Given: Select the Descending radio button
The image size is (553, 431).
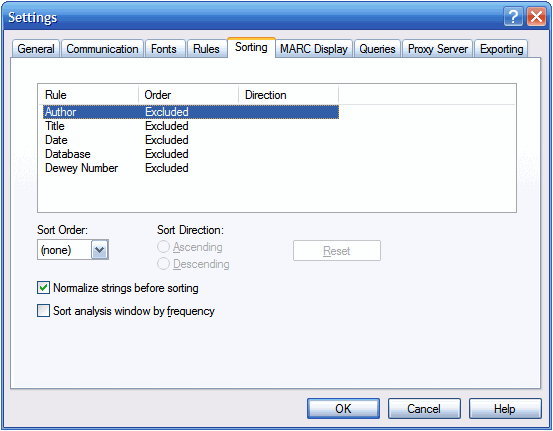Looking at the screenshot, I should [x=163, y=264].
